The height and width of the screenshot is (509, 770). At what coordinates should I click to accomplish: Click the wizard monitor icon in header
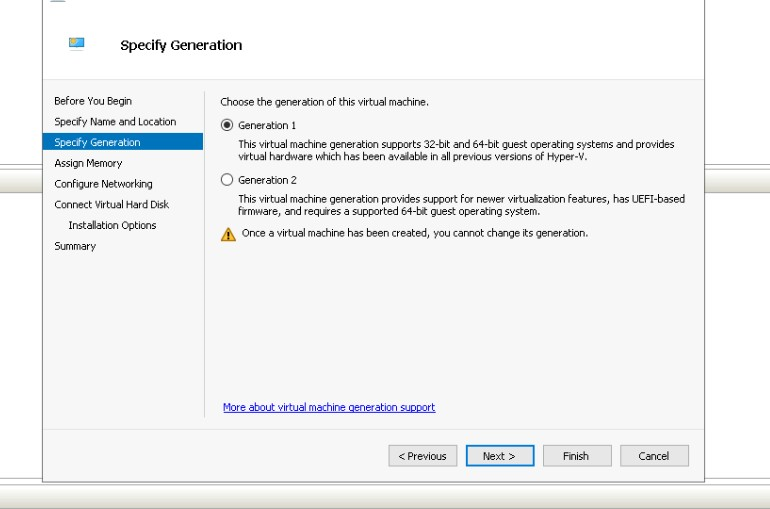tap(77, 42)
